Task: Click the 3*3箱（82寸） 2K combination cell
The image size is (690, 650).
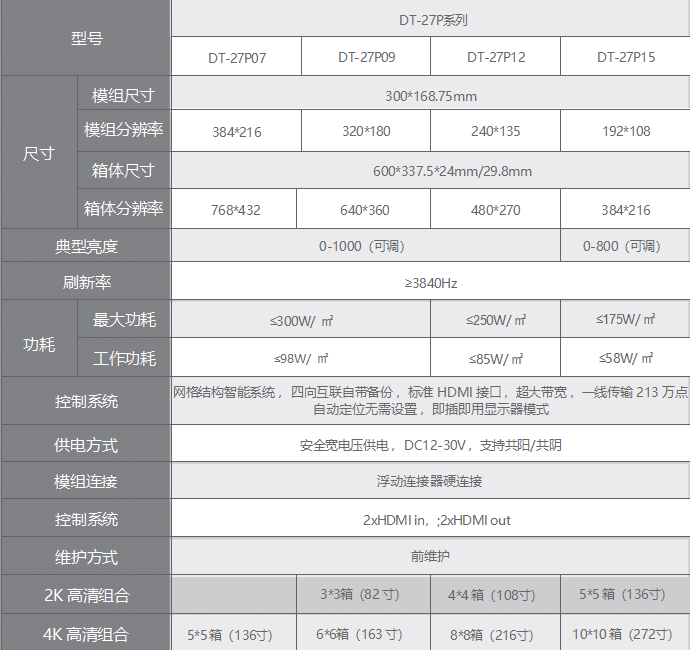Action: [x=365, y=595]
